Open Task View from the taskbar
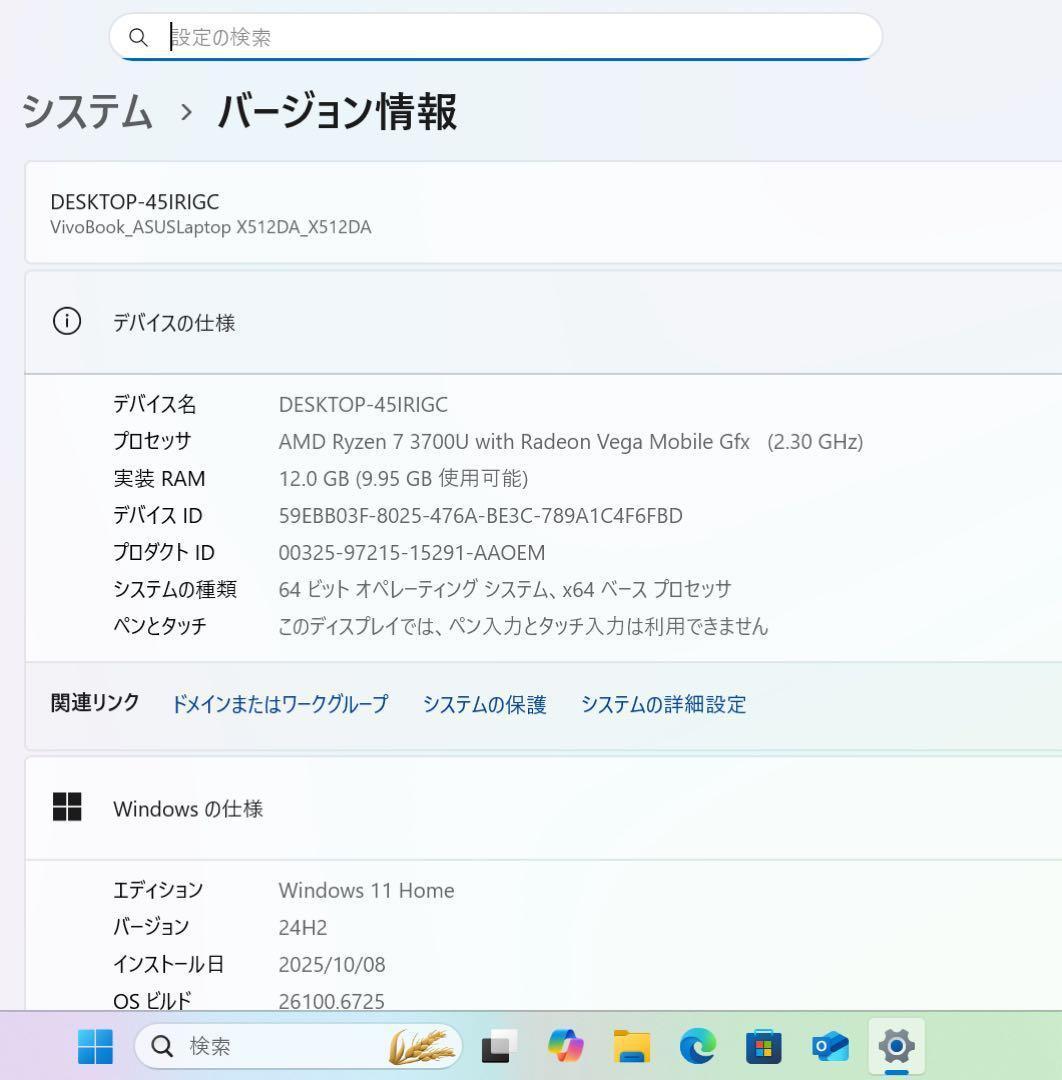The image size is (1062, 1080). [x=496, y=1047]
